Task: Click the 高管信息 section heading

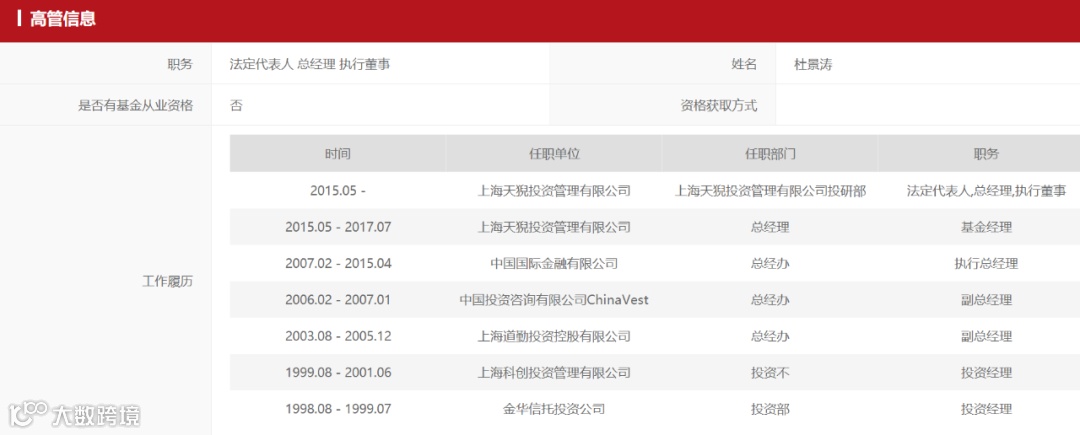Action: [x=62, y=19]
